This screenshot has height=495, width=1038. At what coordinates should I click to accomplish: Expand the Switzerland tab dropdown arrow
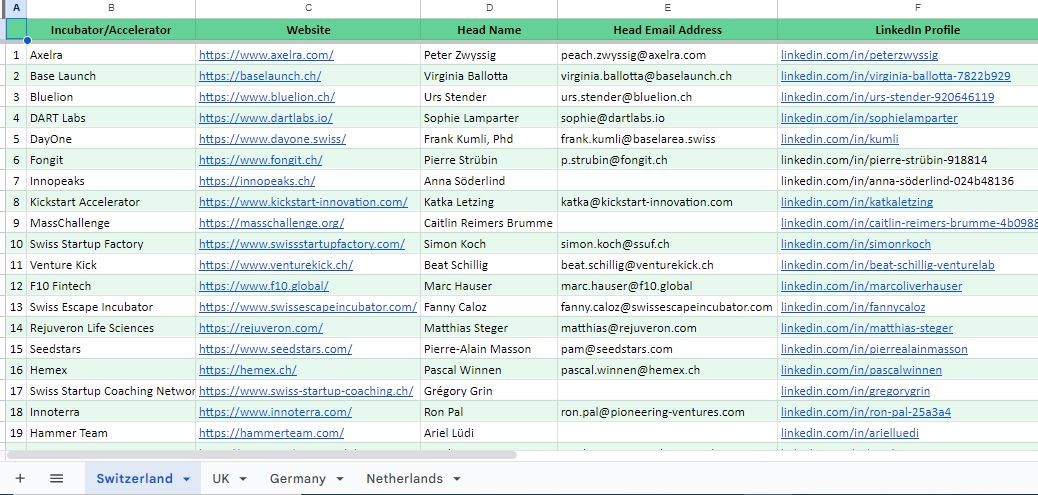click(187, 479)
